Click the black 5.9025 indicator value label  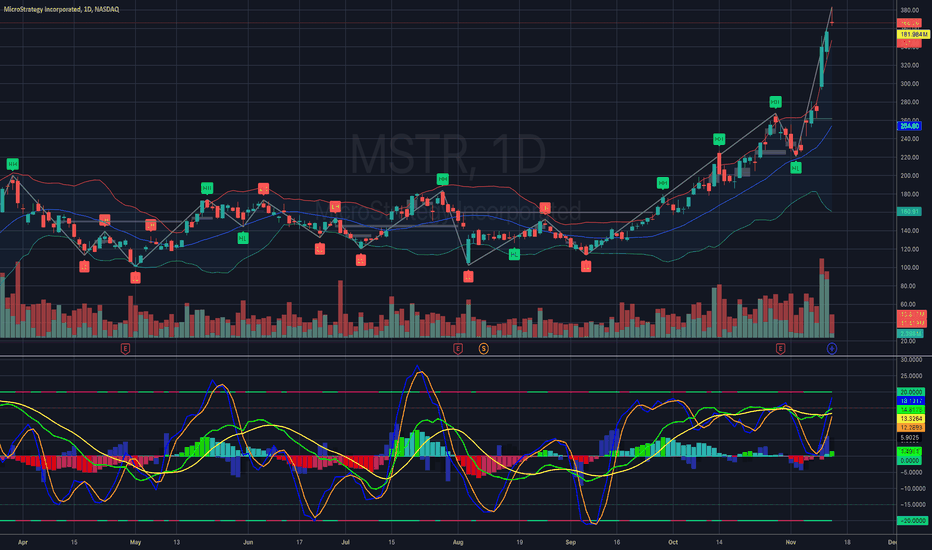pos(910,438)
